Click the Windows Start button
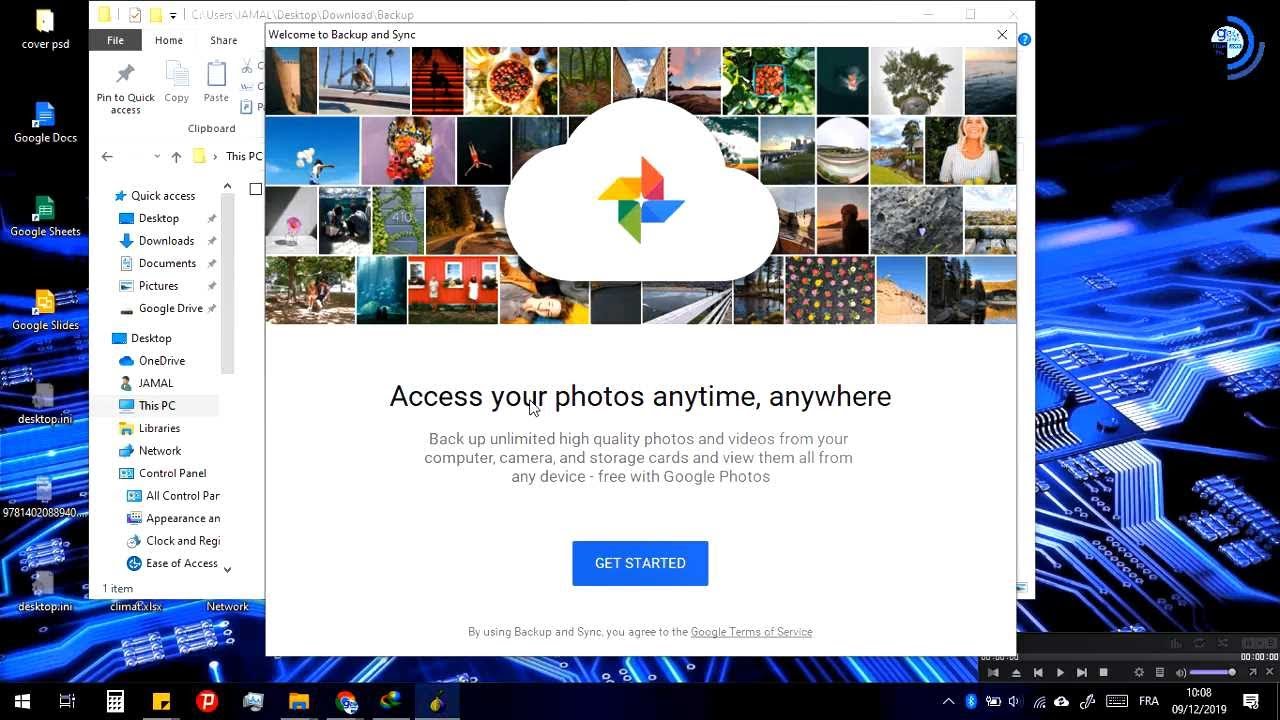Viewport: 1280px width, 720px height. (22, 701)
